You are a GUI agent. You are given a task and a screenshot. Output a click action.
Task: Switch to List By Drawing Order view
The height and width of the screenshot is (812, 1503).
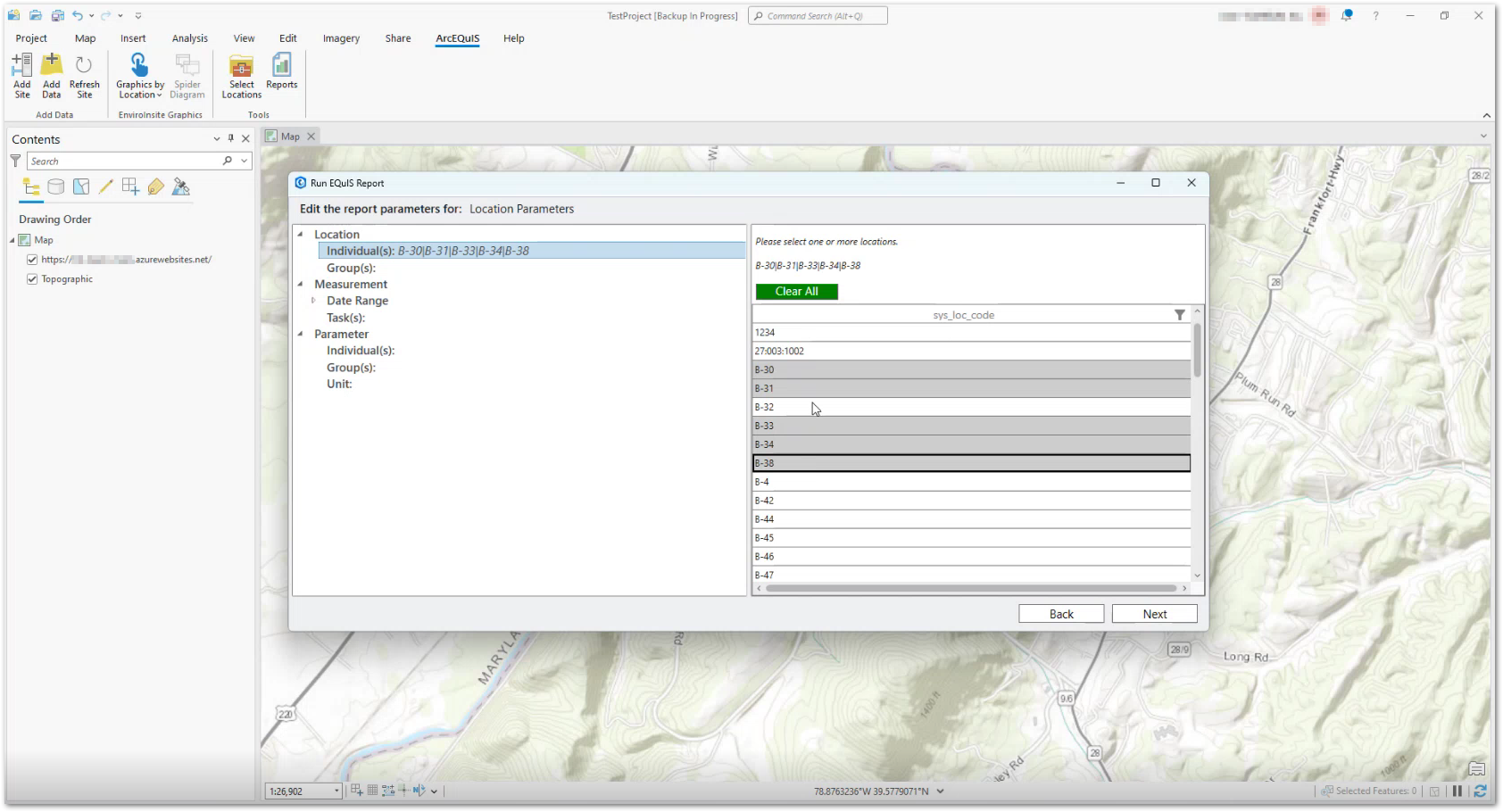tap(31, 186)
